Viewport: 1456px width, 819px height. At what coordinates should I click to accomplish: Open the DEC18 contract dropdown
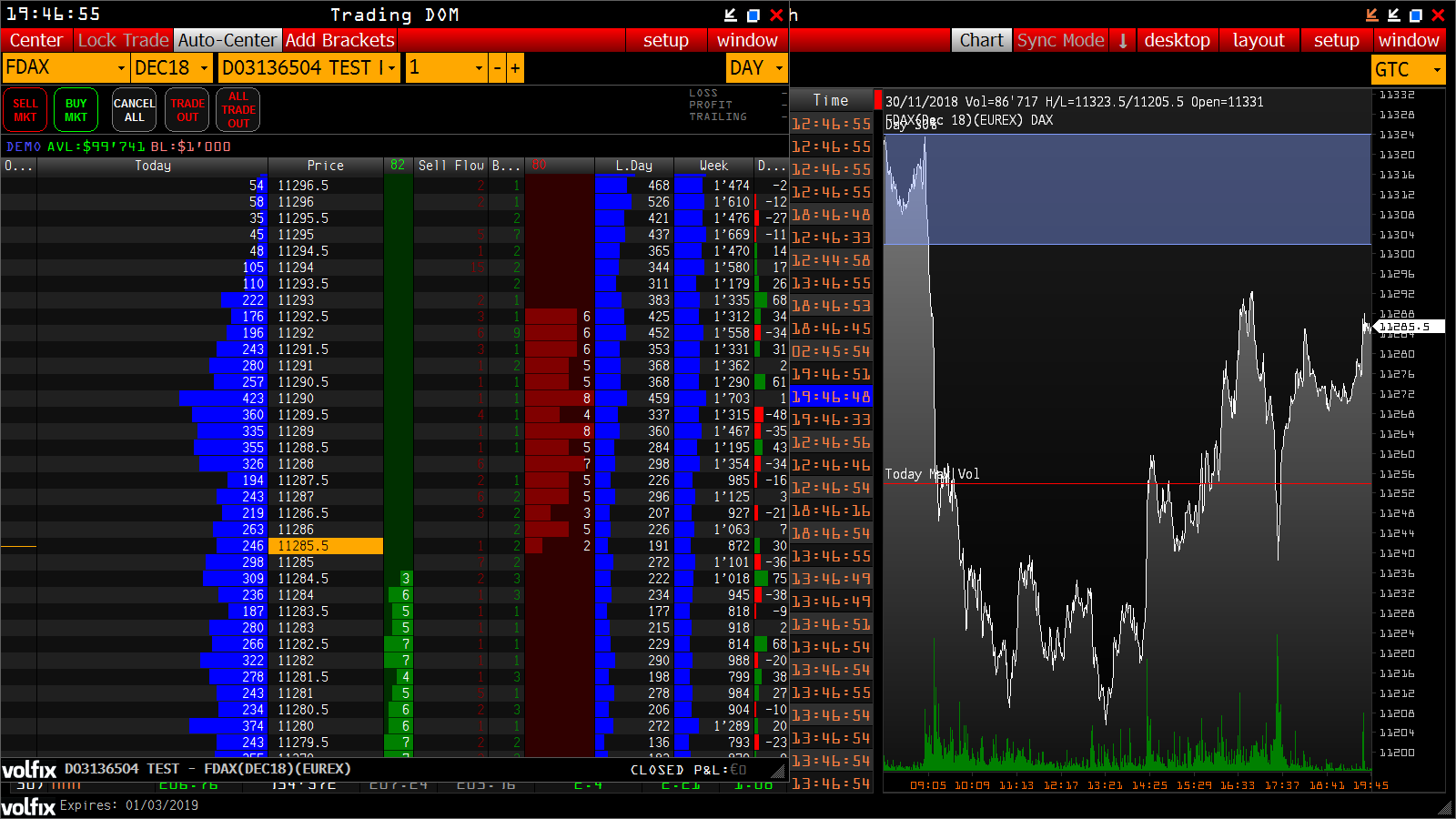[x=206, y=67]
